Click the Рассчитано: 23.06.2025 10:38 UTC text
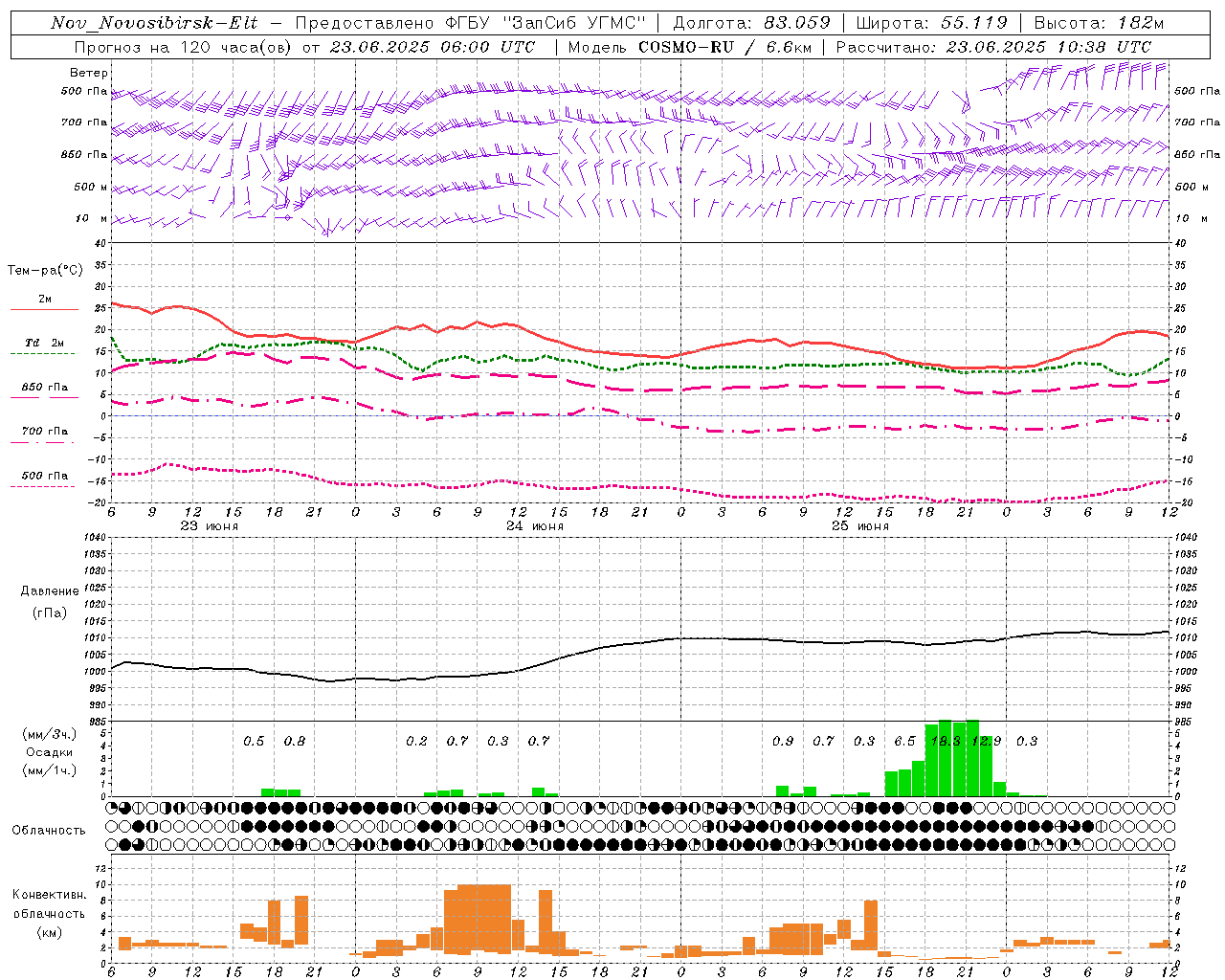The width and height of the screenshot is (1225, 980). [993, 47]
